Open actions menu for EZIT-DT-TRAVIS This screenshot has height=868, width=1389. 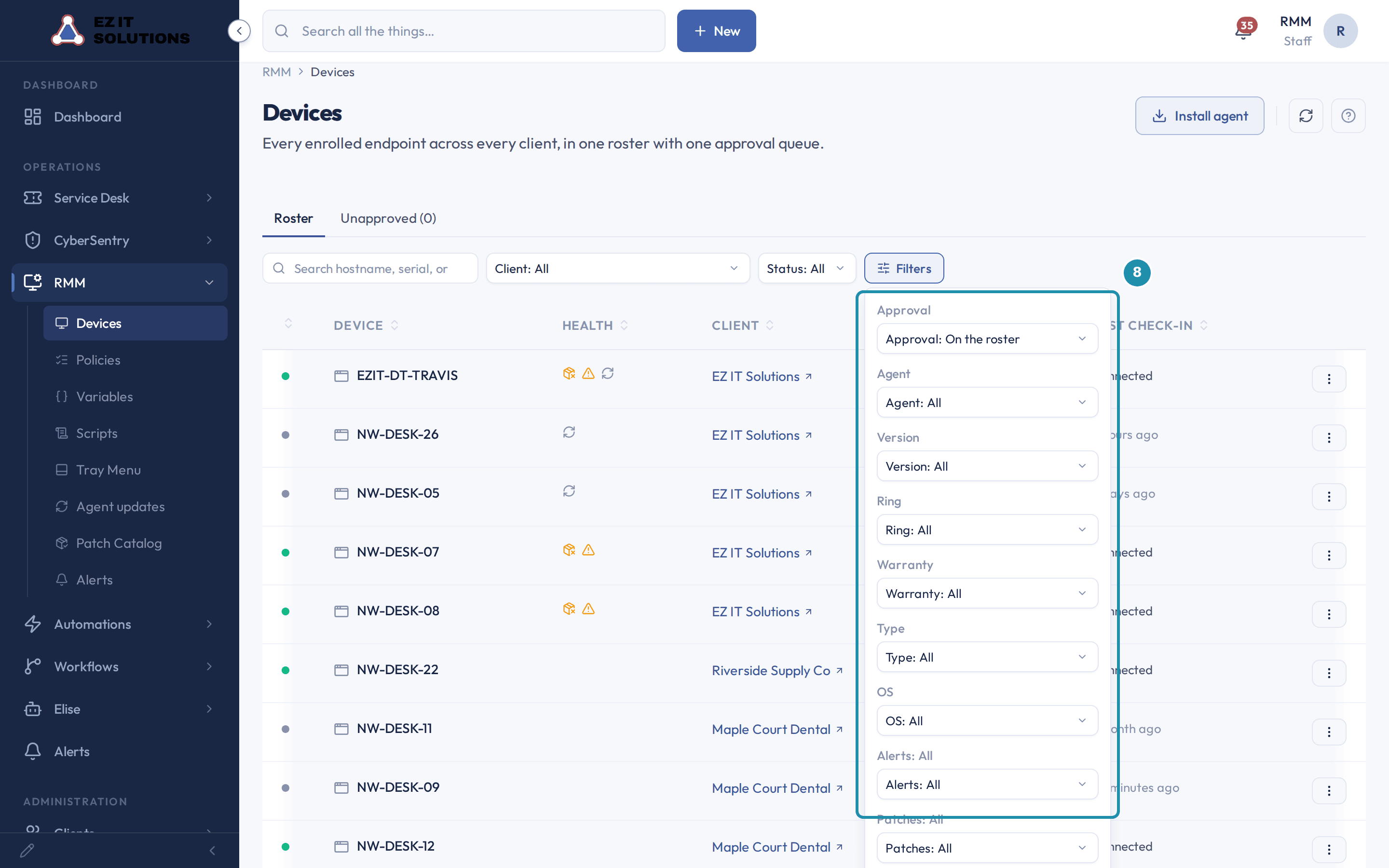1329,379
